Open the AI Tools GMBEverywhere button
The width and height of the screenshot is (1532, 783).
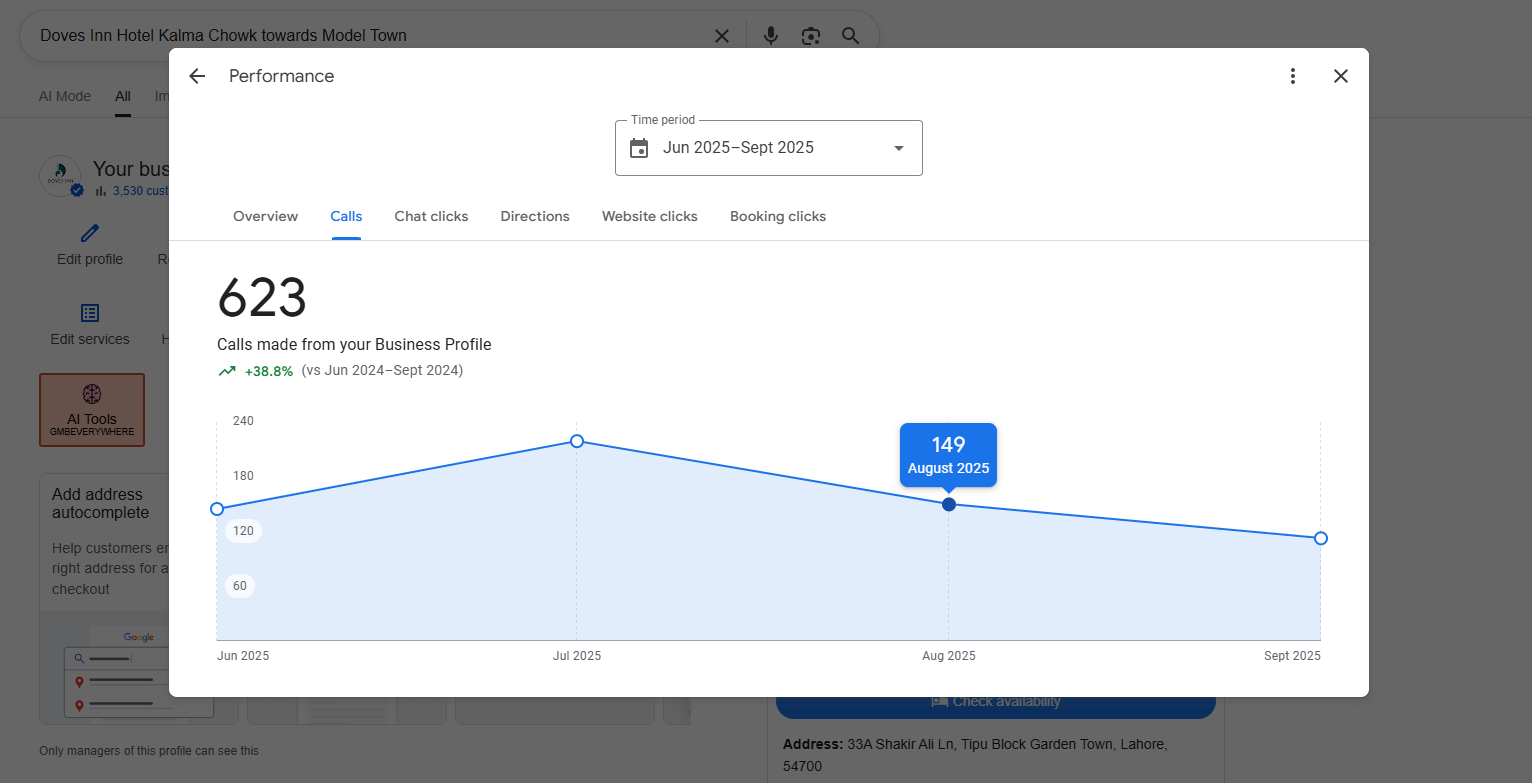pos(92,409)
